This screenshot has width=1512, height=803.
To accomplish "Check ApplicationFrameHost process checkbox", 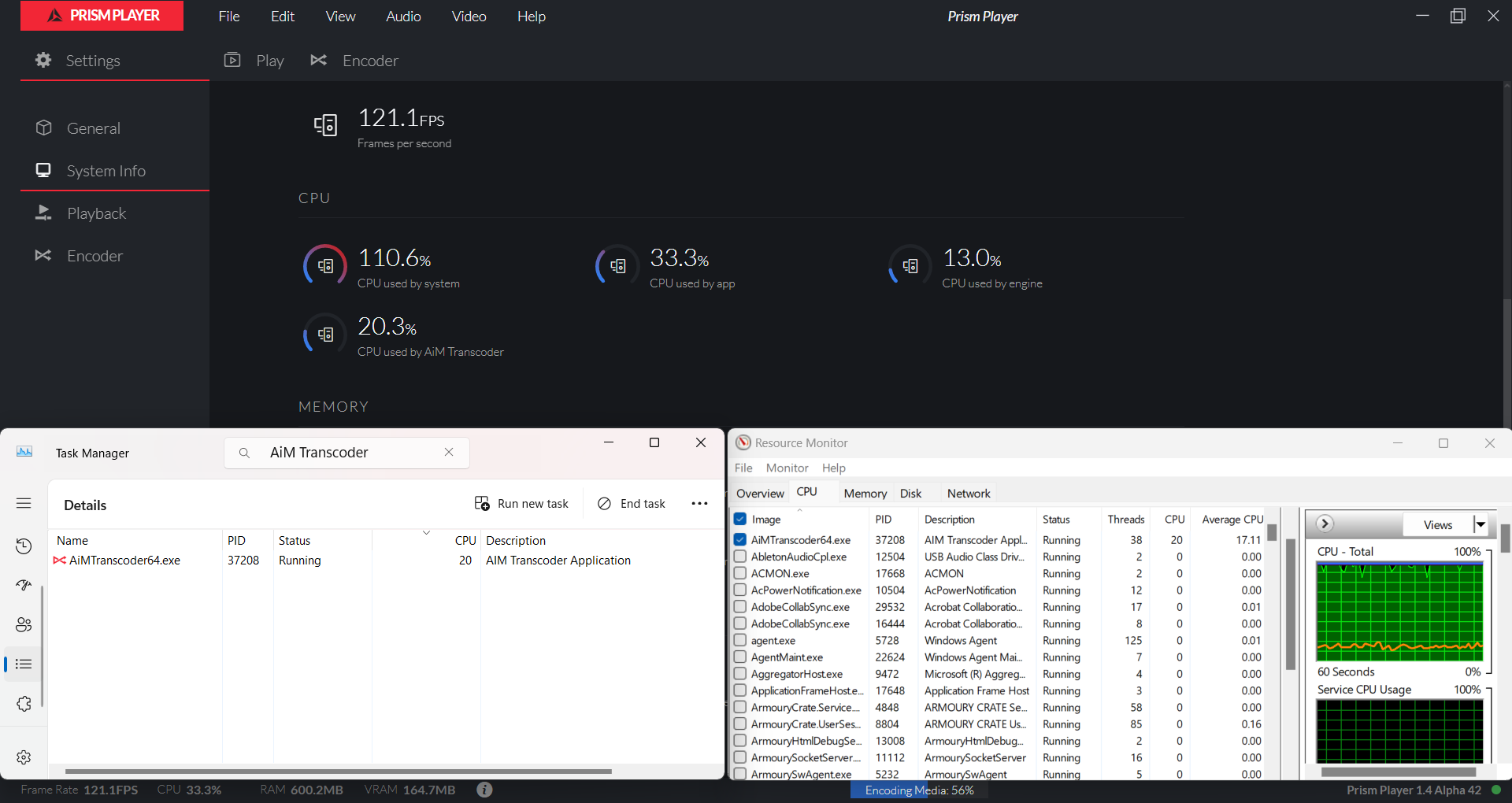I will (x=740, y=690).
